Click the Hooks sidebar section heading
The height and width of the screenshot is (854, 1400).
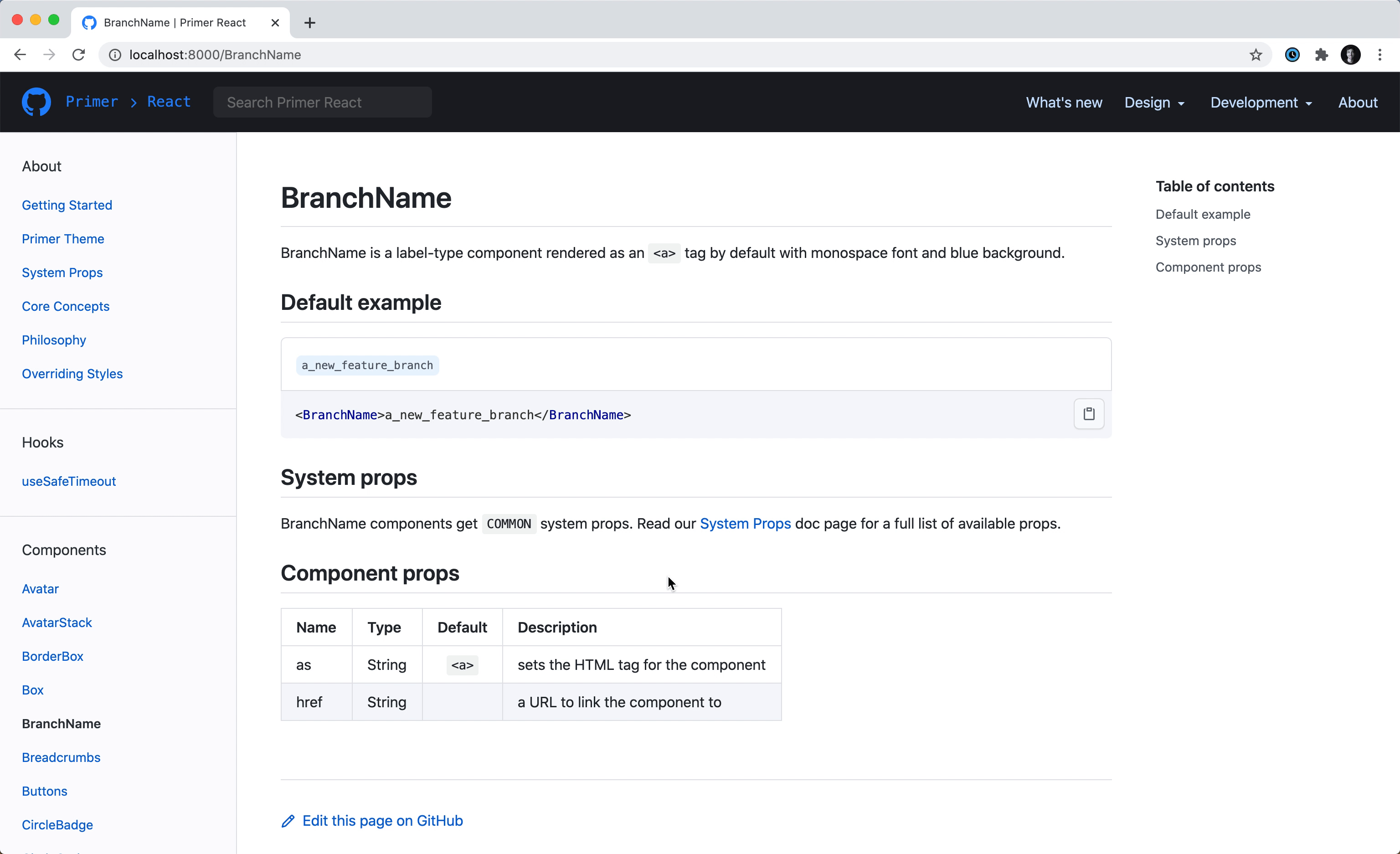click(43, 442)
